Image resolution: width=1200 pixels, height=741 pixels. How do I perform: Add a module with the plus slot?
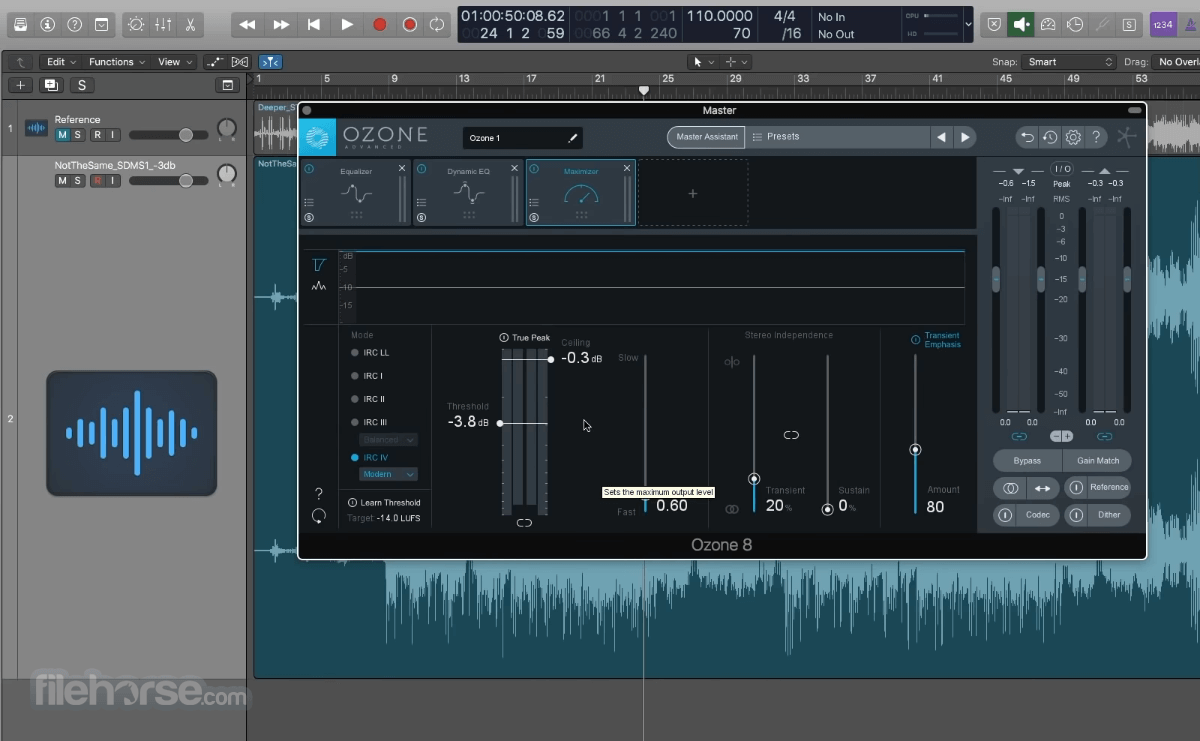[693, 193]
